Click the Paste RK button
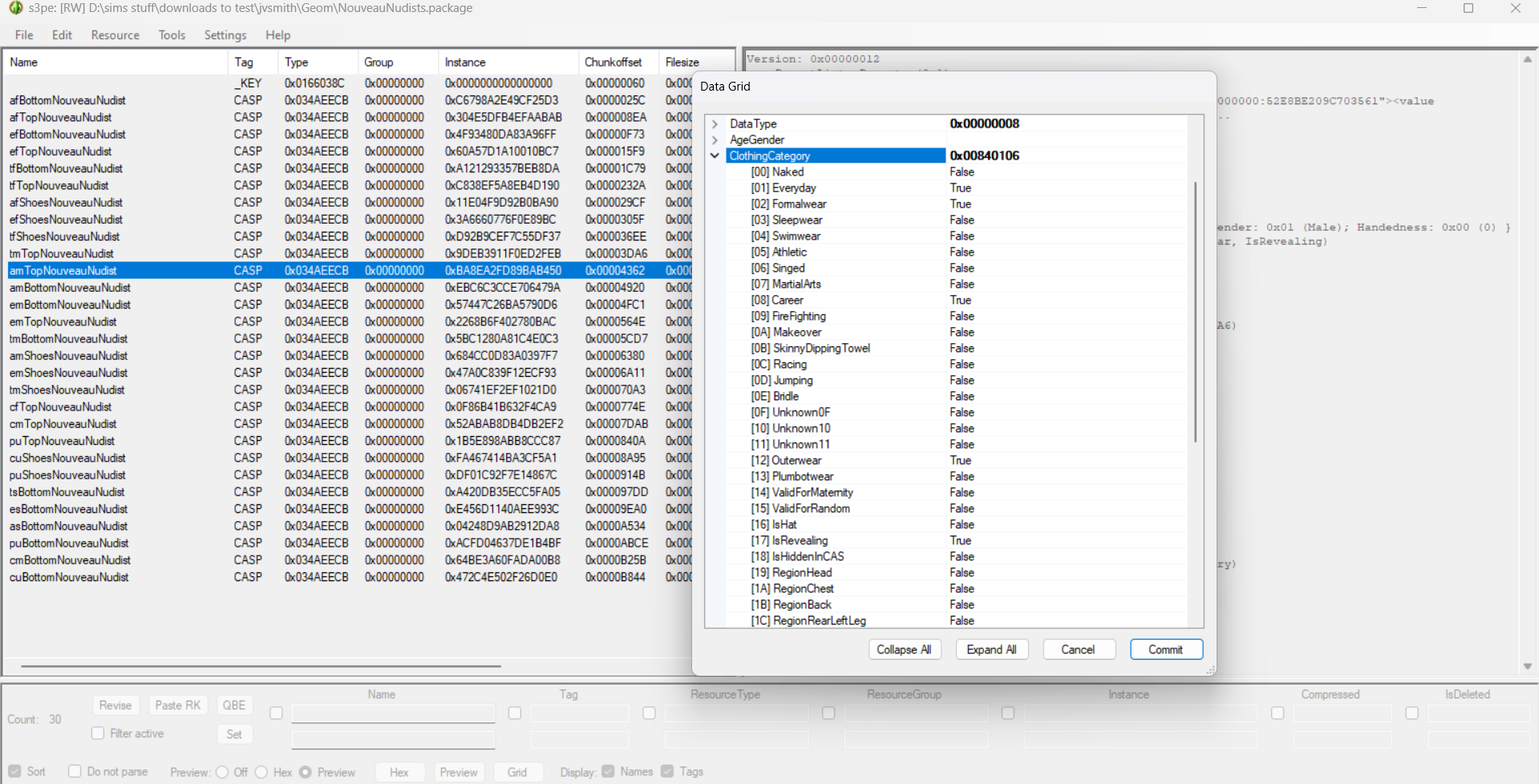This screenshot has width=1539, height=784. pyautogui.click(x=178, y=705)
